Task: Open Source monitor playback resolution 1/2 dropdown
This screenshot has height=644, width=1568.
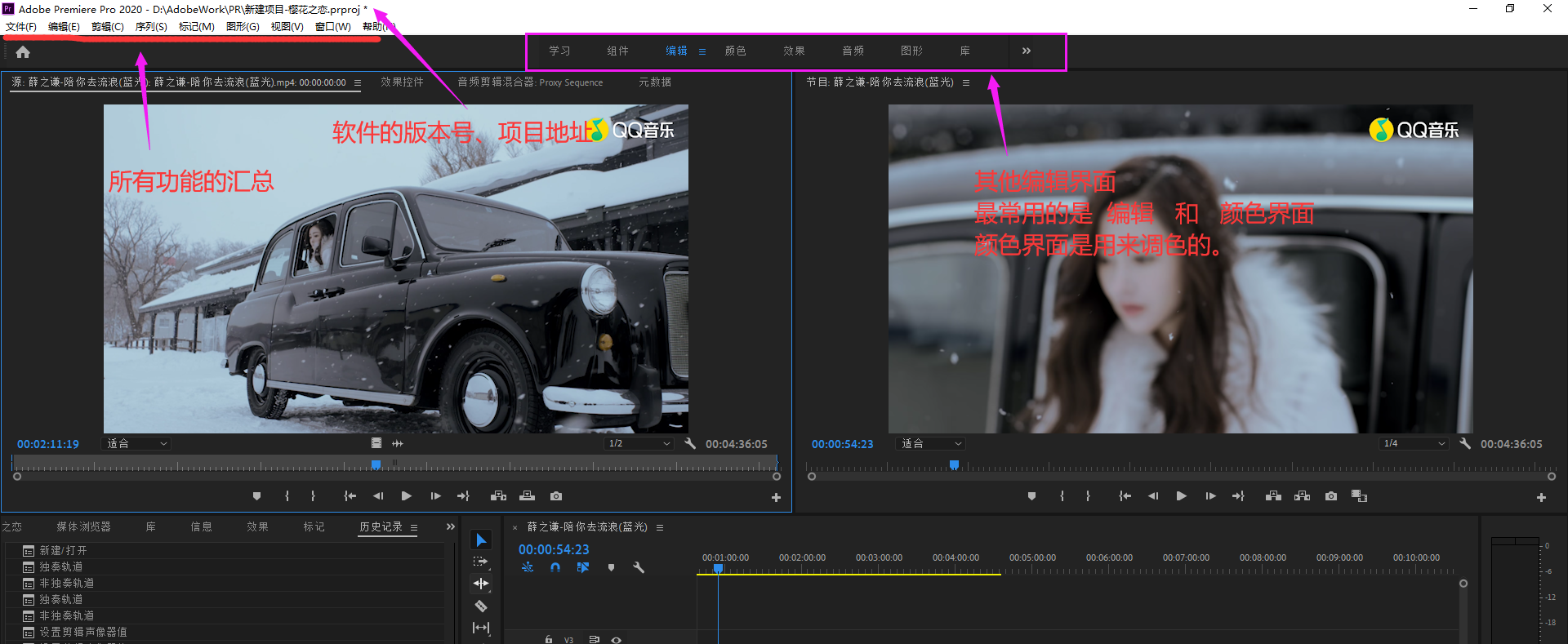Action: [x=639, y=443]
